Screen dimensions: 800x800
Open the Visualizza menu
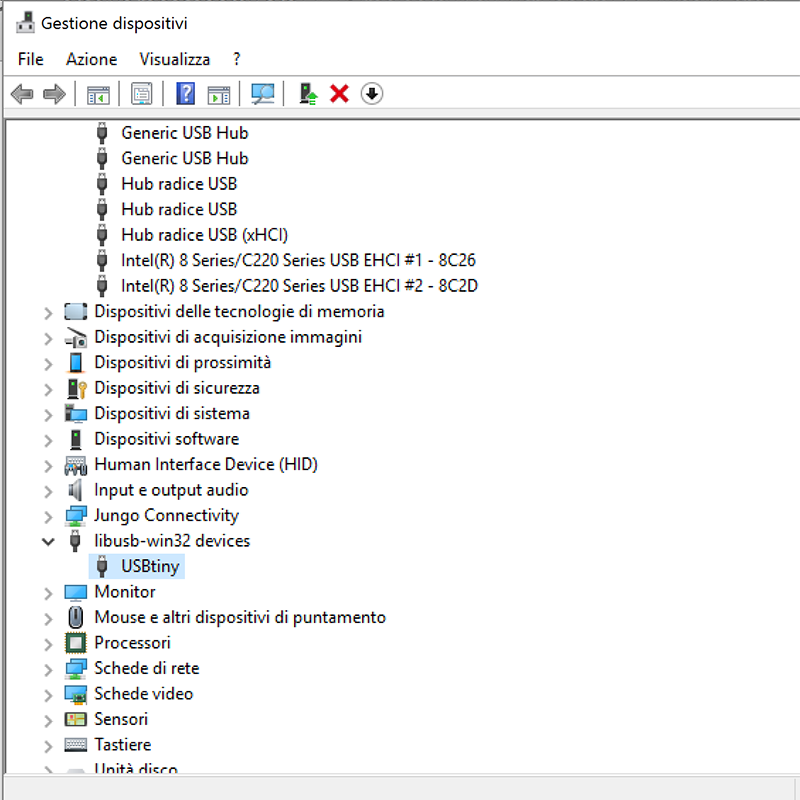174,59
